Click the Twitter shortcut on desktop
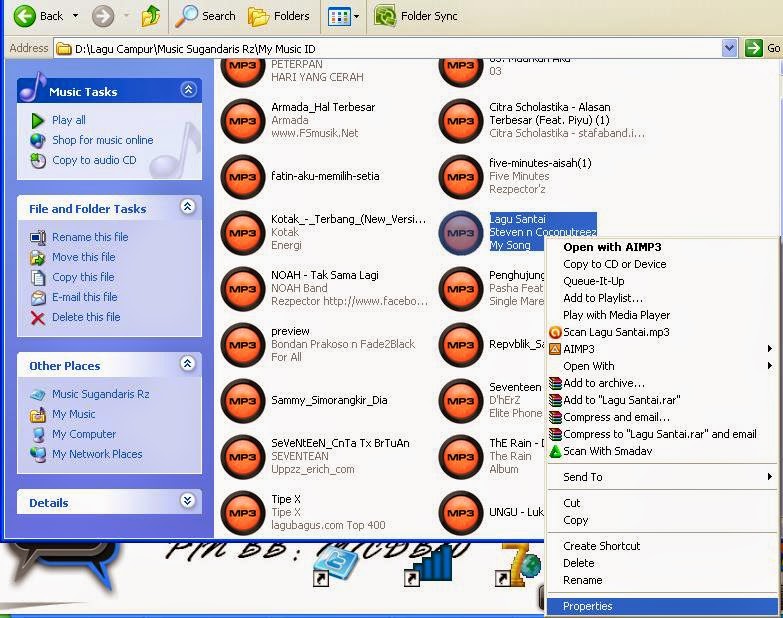The height and width of the screenshot is (618, 783). coord(334,565)
